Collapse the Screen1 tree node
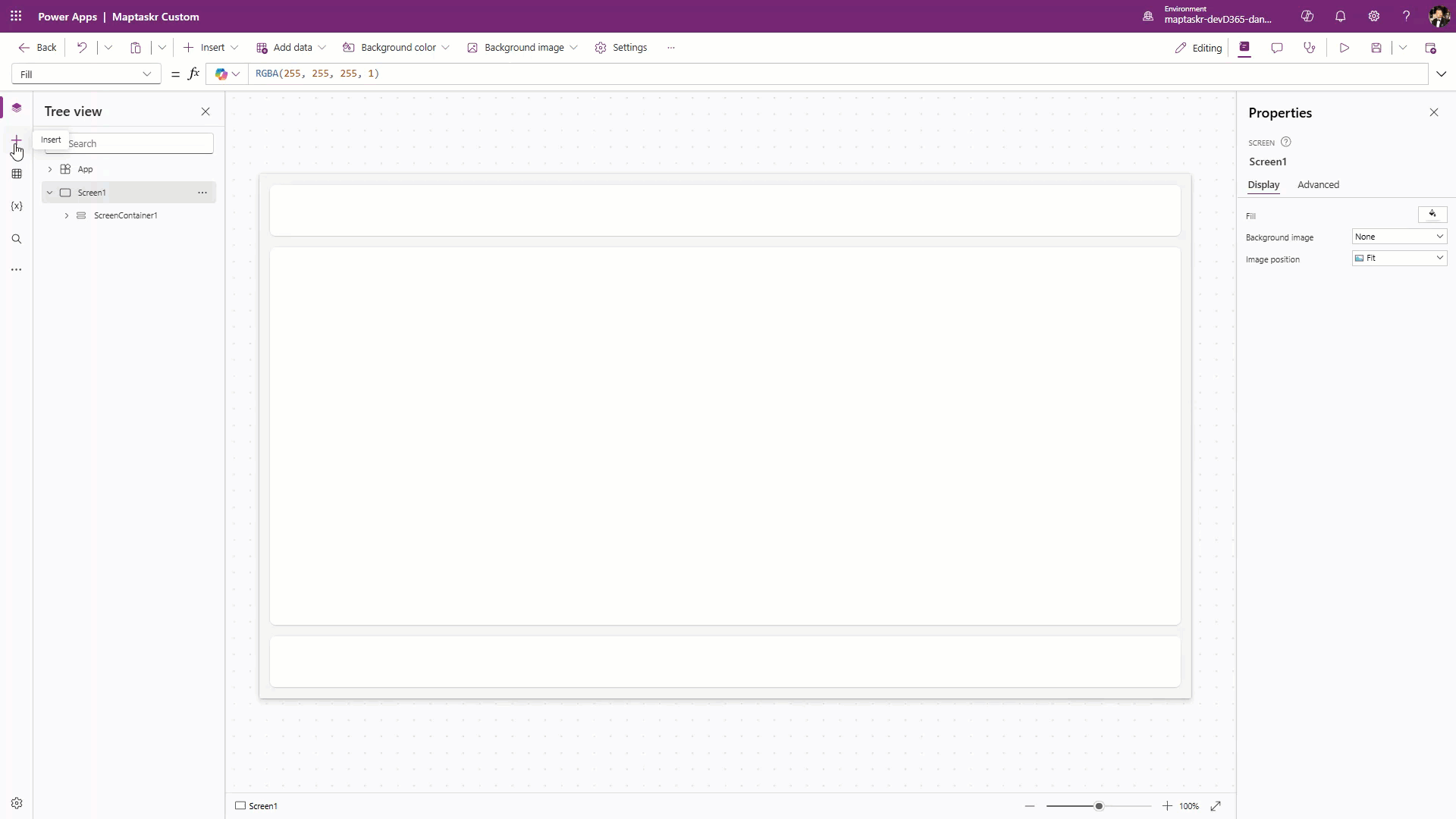 (x=49, y=192)
